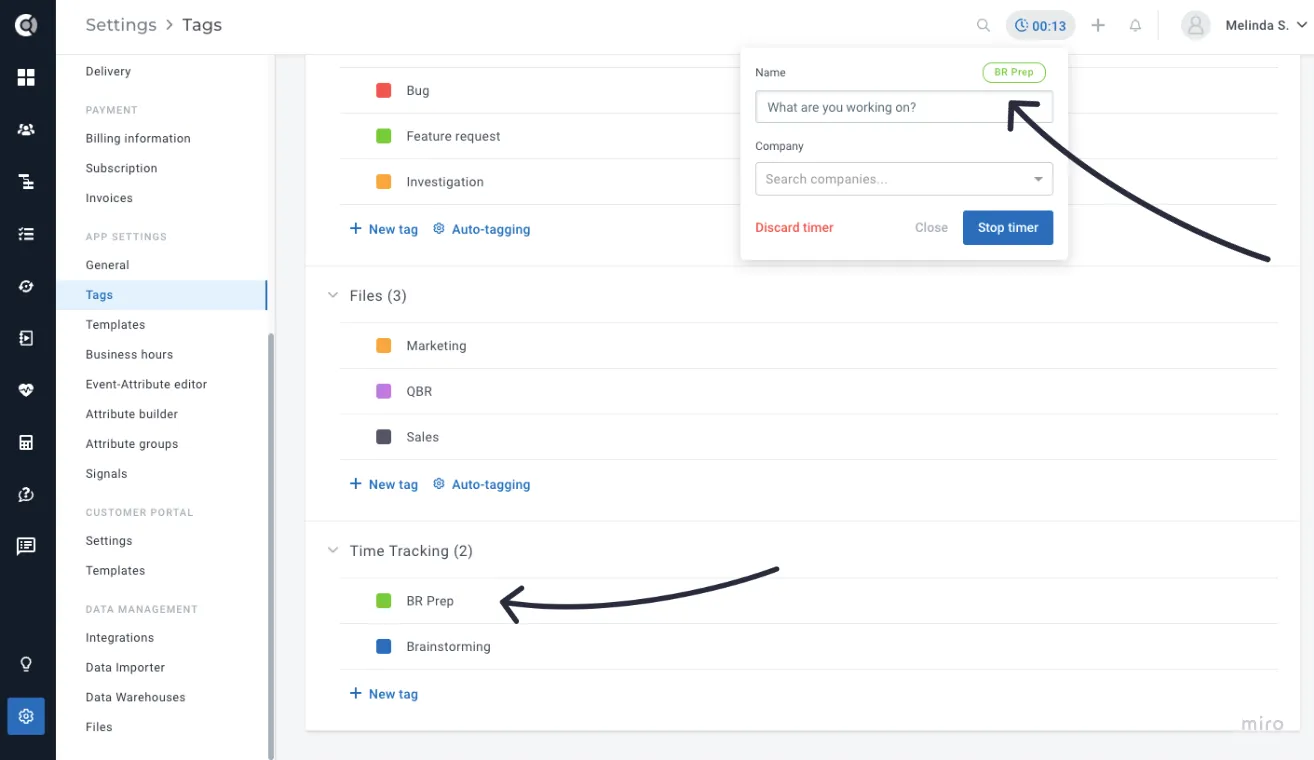Click Close in the timer popup
The width and height of the screenshot is (1314, 760).
(x=931, y=227)
